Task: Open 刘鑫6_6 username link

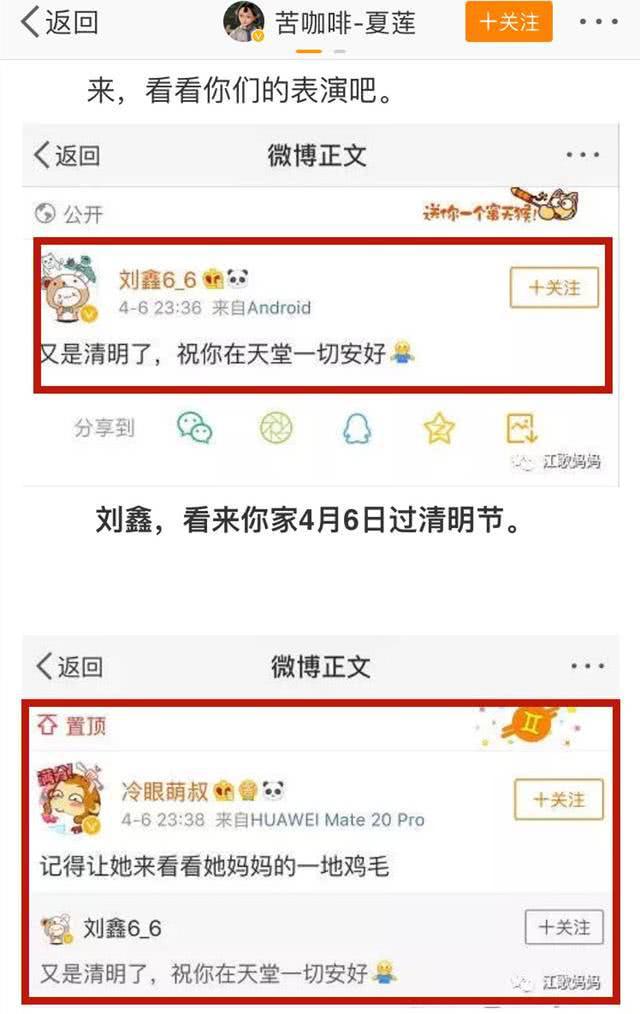Action: [157, 279]
